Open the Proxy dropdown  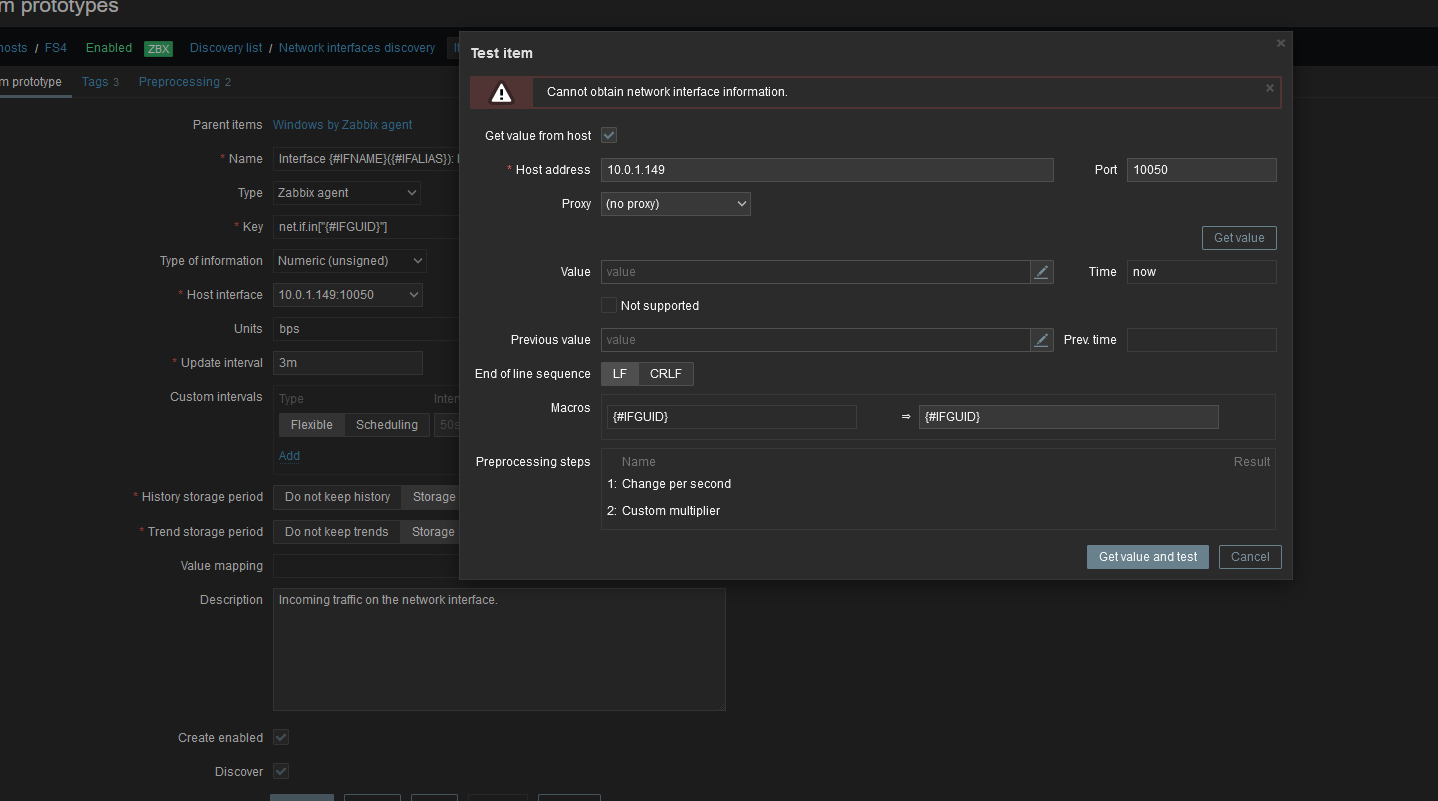click(675, 204)
